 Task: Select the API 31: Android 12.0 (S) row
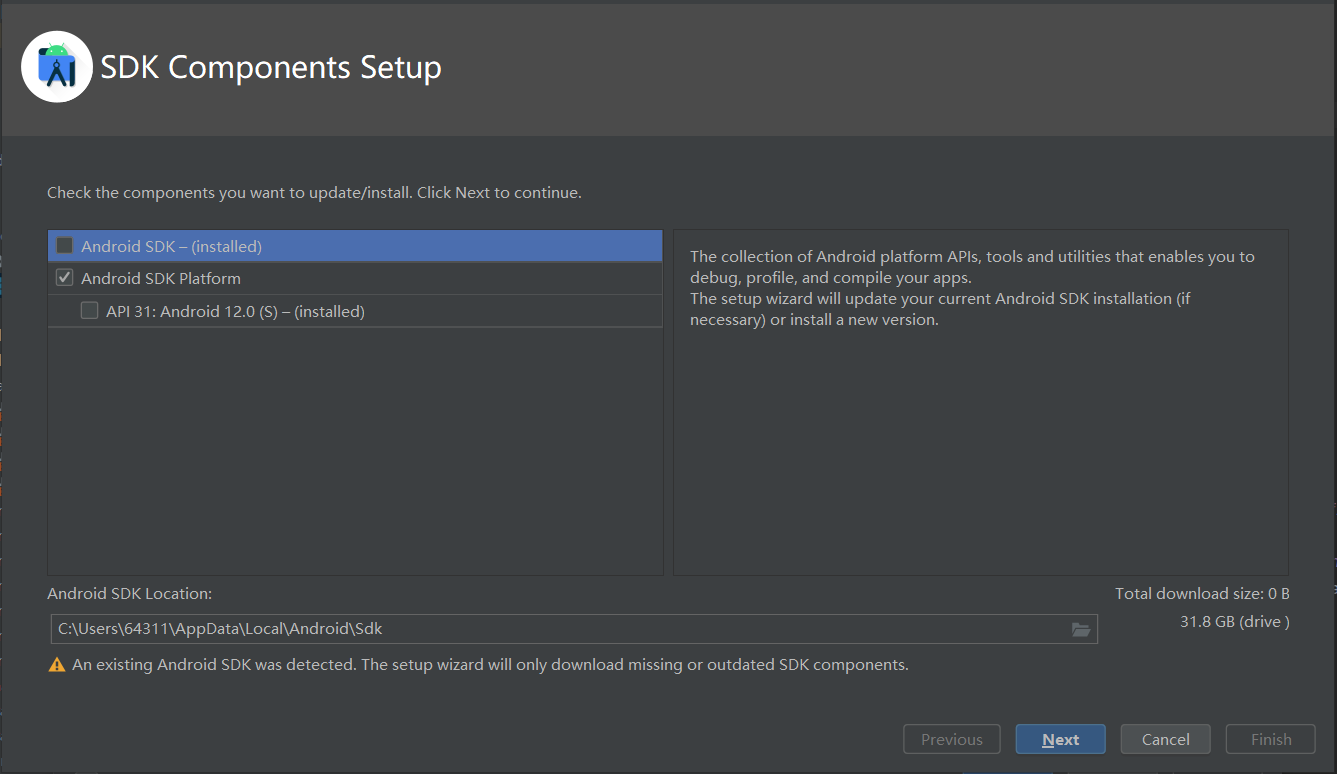click(355, 311)
